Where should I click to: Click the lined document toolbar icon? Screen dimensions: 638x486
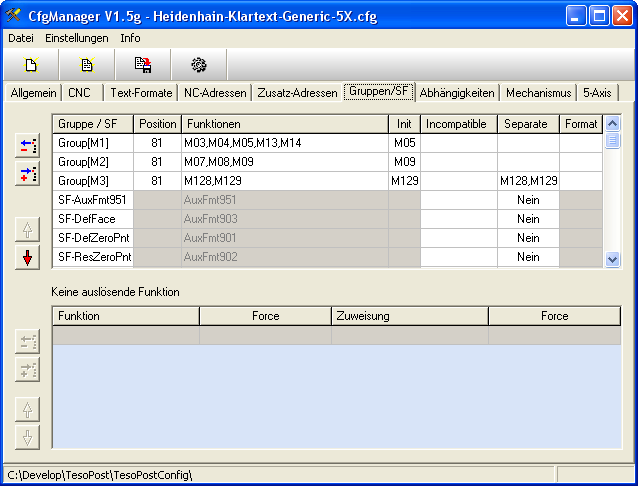(87, 65)
